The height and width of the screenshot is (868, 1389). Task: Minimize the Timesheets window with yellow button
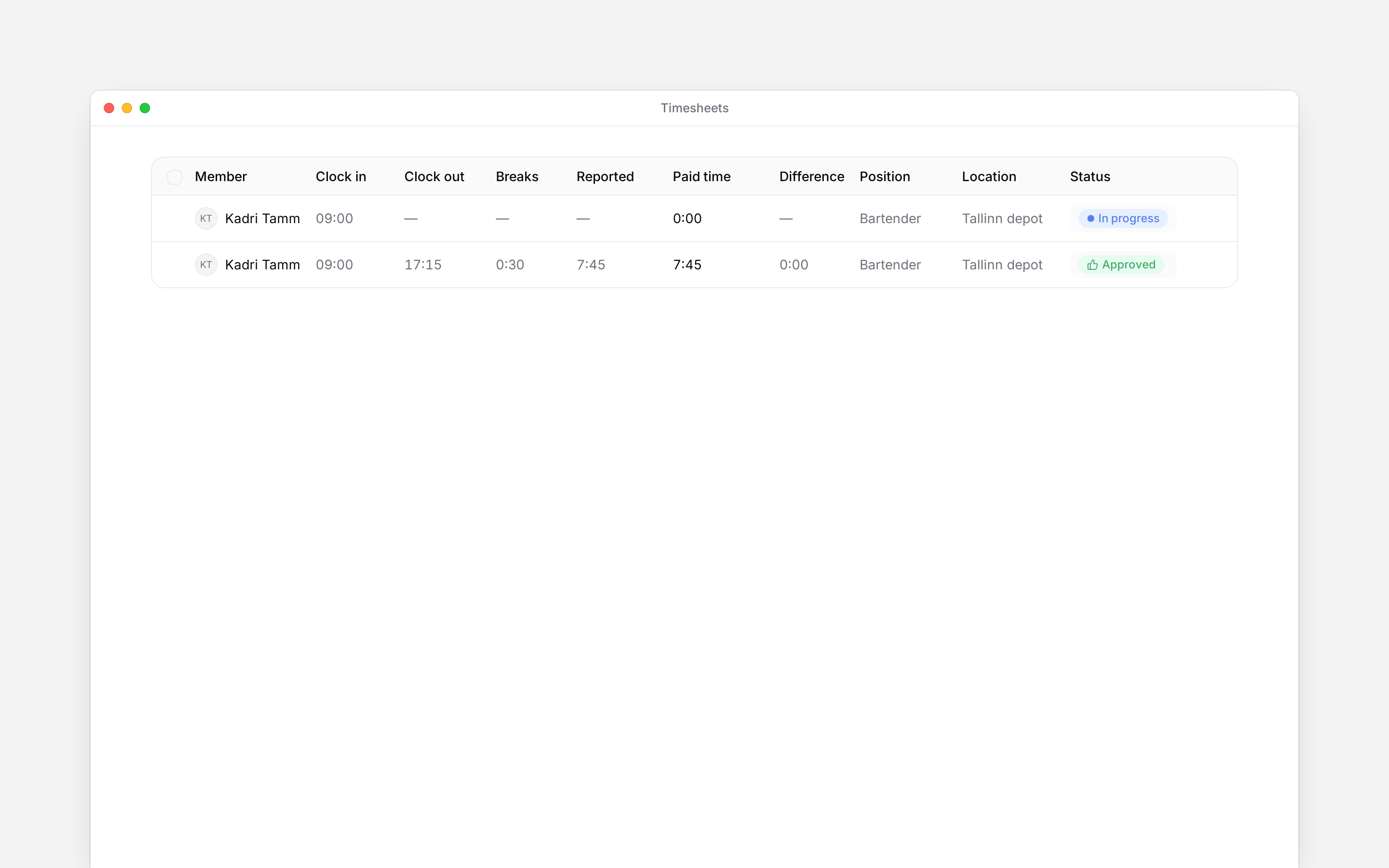127,108
